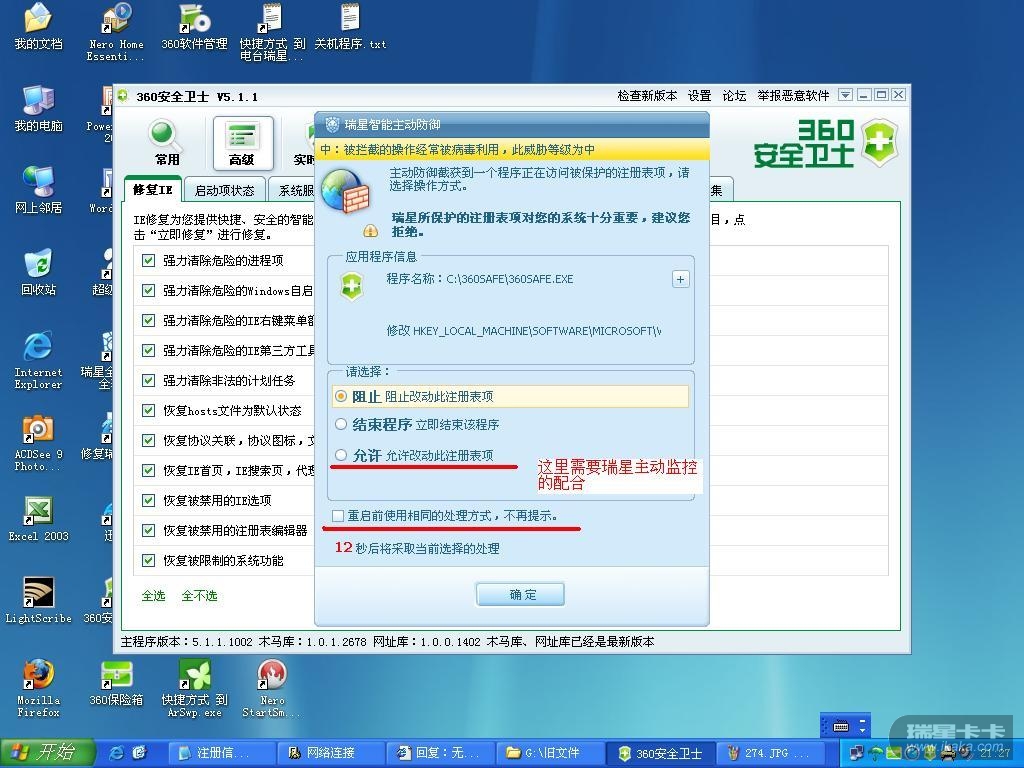Click Internet Explorer quick launch icon
The width and height of the screenshot is (1024, 768).
[117, 753]
